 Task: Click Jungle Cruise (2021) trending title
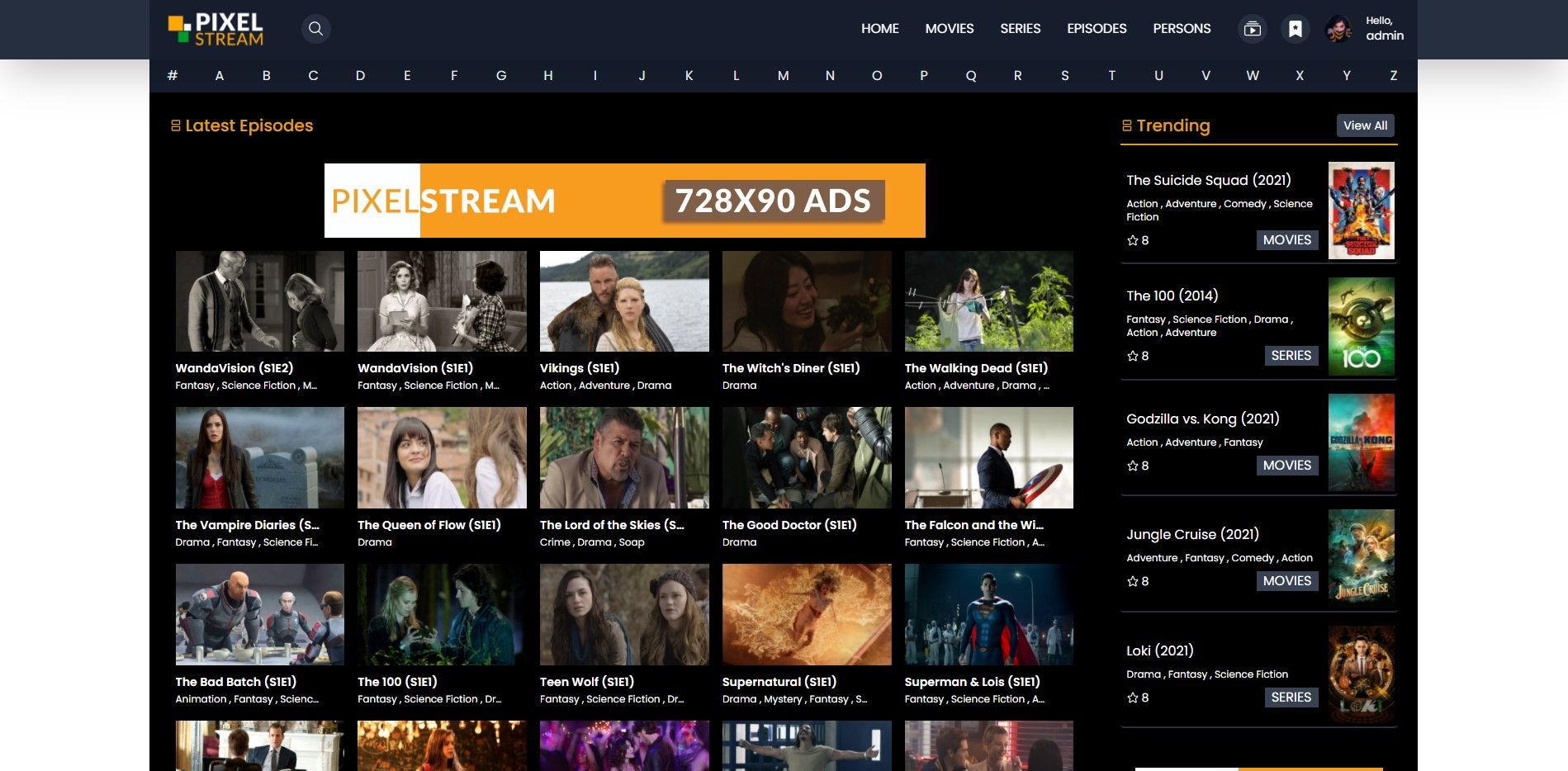(1193, 534)
